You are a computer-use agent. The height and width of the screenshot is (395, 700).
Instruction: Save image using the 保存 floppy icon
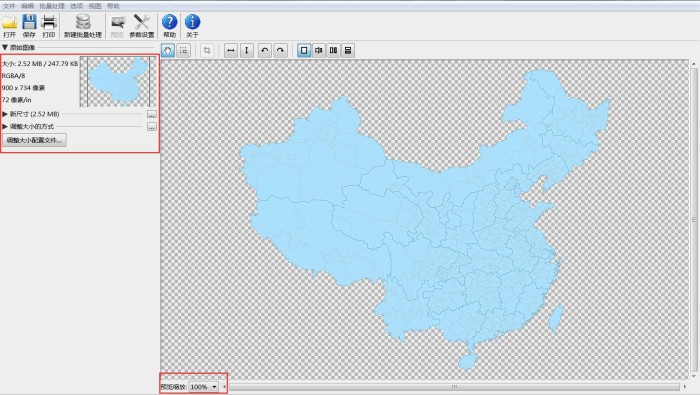point(29,25)
